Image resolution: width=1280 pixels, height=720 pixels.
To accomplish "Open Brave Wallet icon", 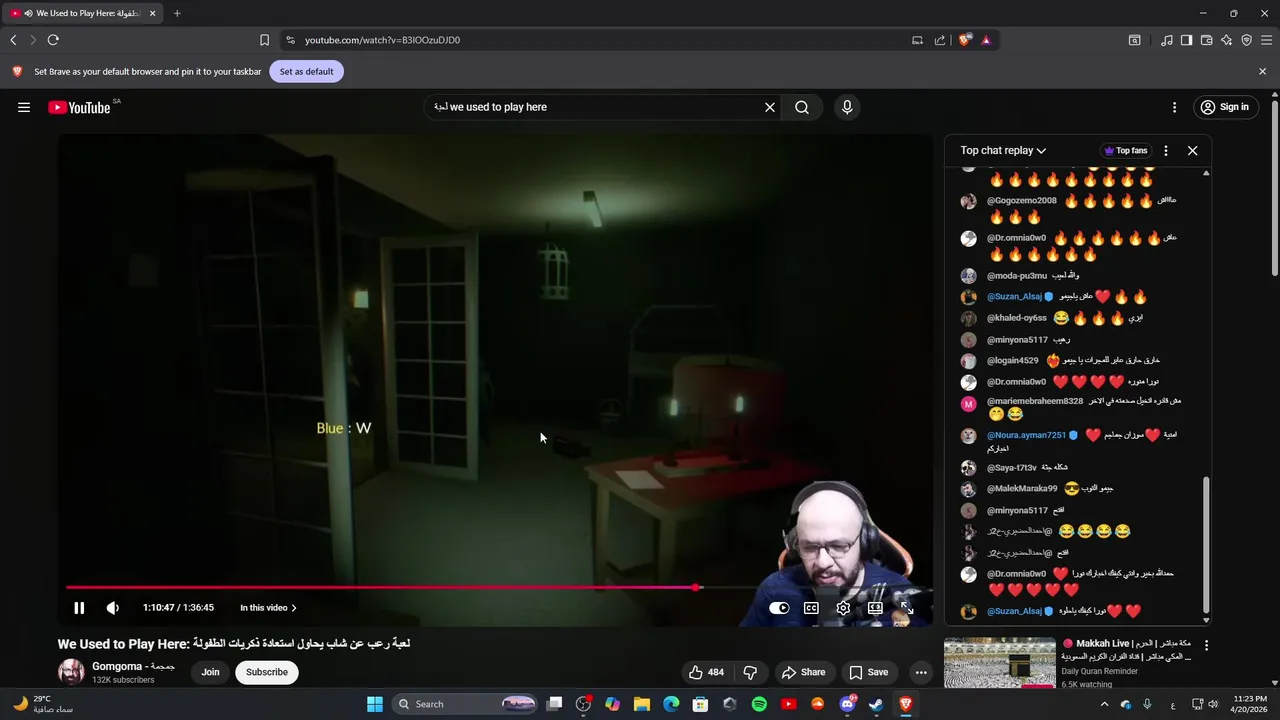I will tap(1206, 40).
